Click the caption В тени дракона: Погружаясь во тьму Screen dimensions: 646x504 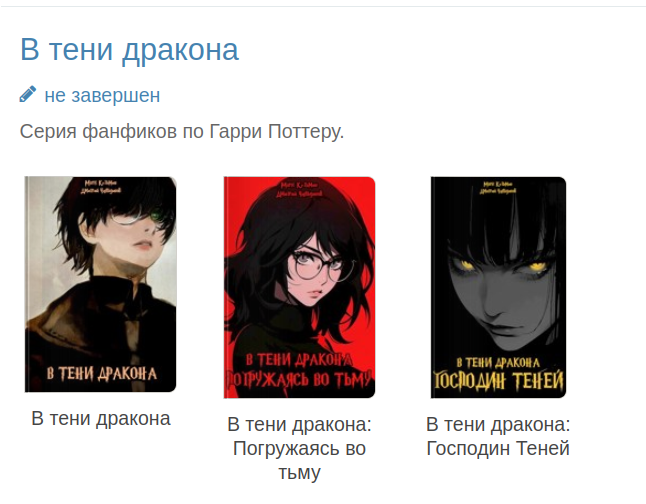(x=300, y=448)
